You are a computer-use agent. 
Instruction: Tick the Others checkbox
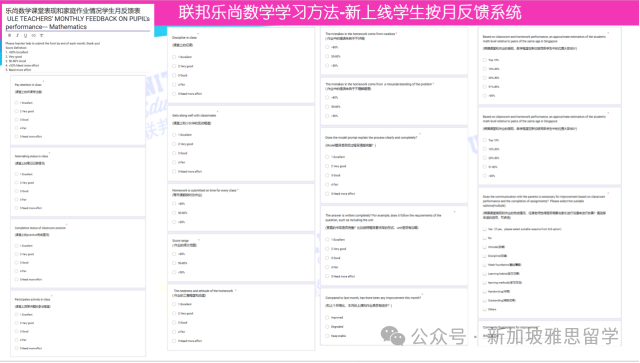click(x=484, y=310)
